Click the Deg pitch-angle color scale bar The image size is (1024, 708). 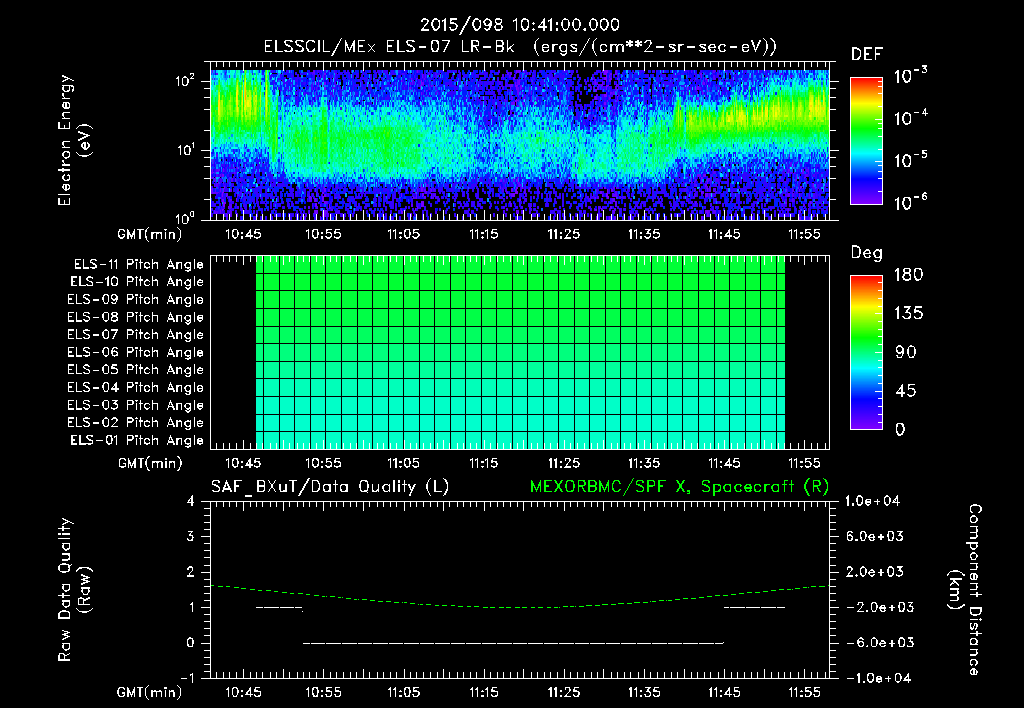pyautogui.click(x=866, y=352)
